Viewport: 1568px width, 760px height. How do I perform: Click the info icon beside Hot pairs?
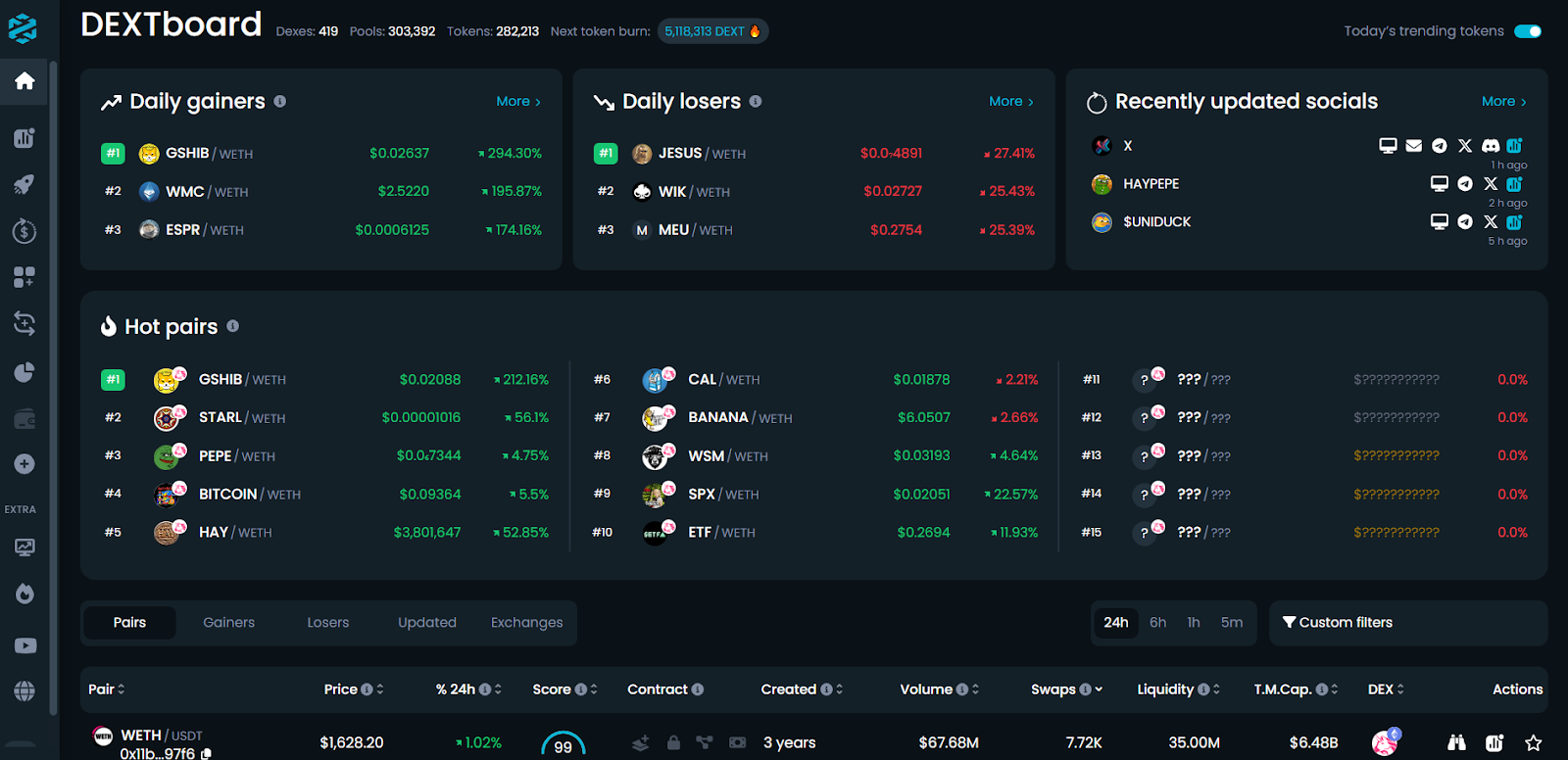[x=232, y=326]
